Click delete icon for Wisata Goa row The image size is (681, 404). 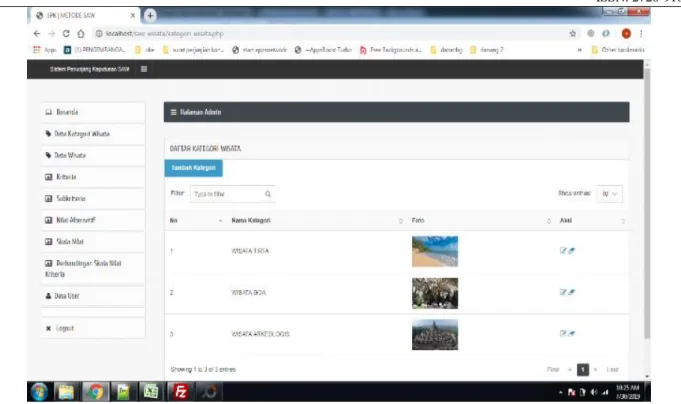[572, 292]
